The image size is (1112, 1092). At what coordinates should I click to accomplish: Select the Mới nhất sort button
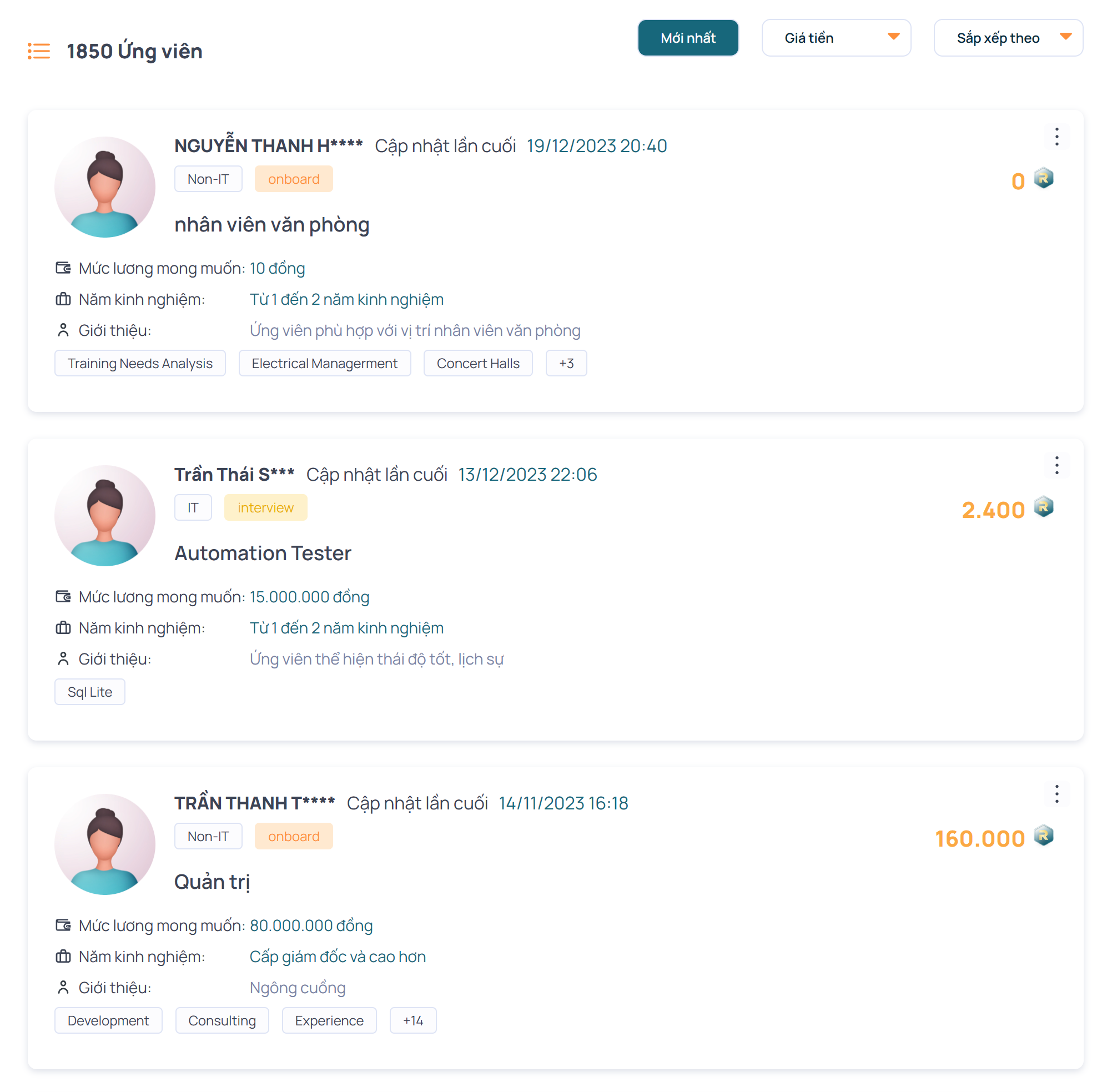click(x=688, y=38)
